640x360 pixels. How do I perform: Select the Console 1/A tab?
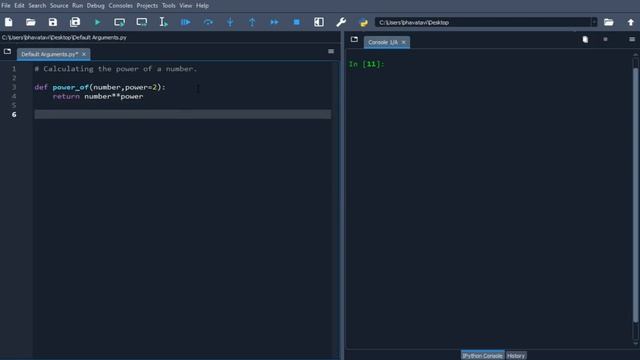pos(382,42)
